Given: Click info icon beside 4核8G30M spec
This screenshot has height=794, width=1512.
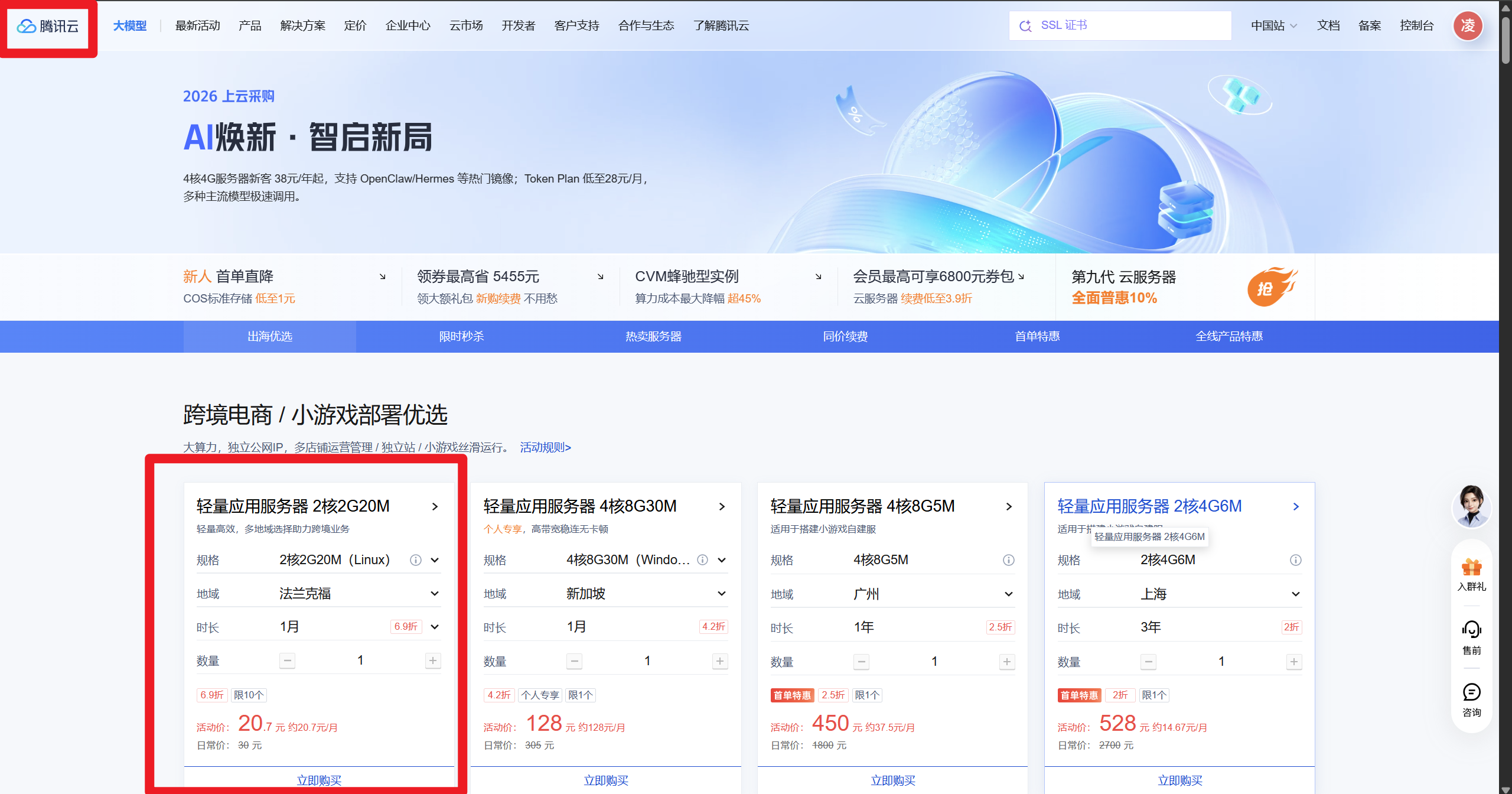Looking at the screenshot, I should pyautogui.click(x=702, y=559).
